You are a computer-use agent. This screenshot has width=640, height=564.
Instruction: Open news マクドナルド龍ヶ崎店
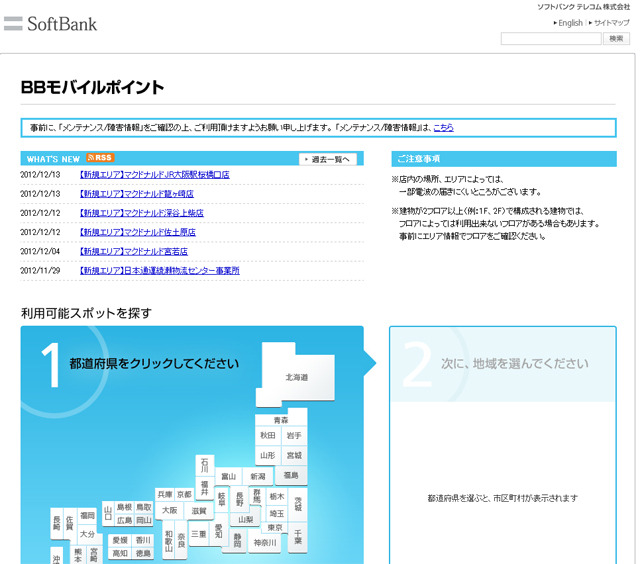(x=137, y=194)
